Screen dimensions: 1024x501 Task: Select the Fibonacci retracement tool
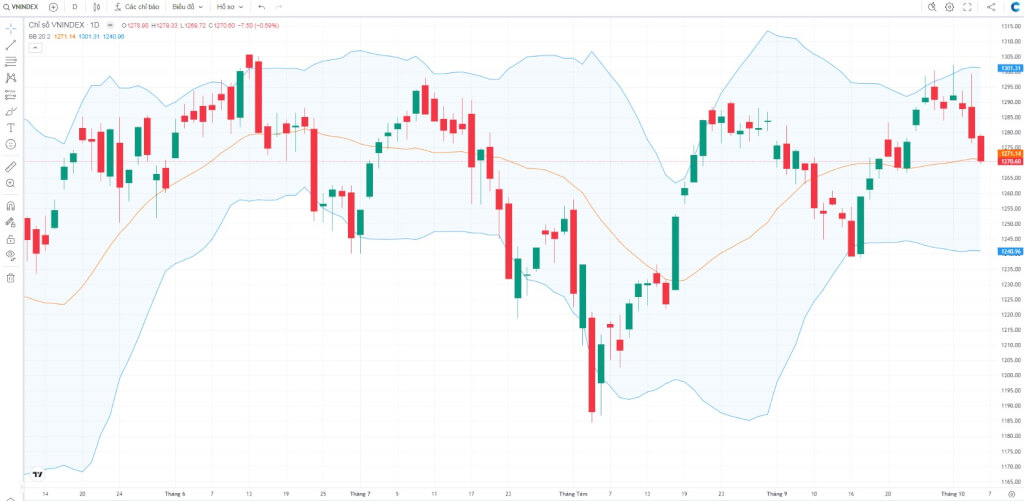pyautogui.click(x=10, y=61)
